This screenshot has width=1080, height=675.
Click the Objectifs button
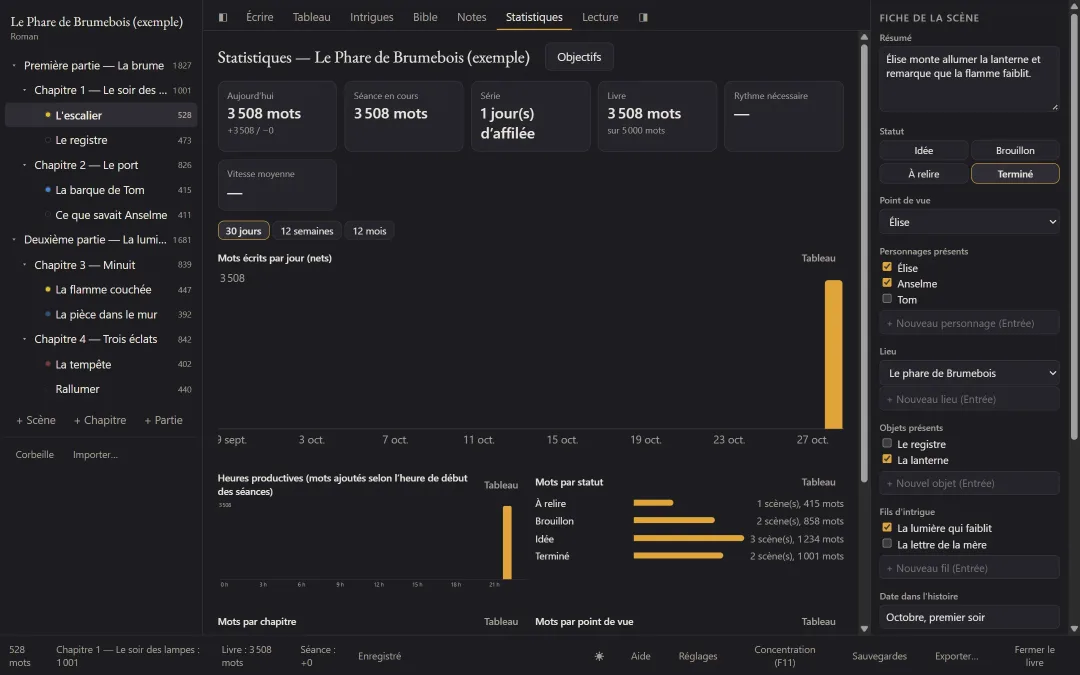pyautogui.click(x=579, y=57)
